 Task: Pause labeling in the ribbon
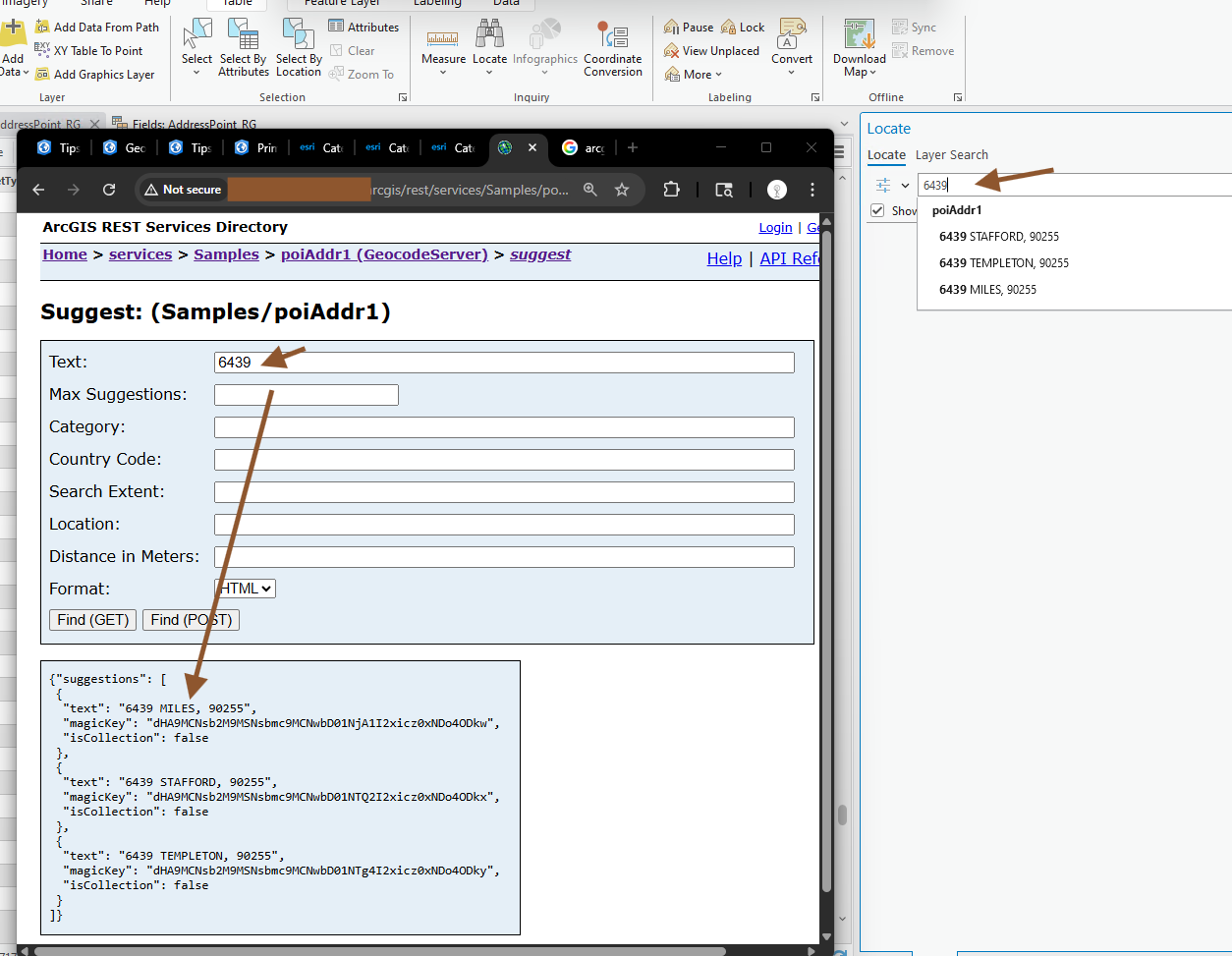pos(689,28)
